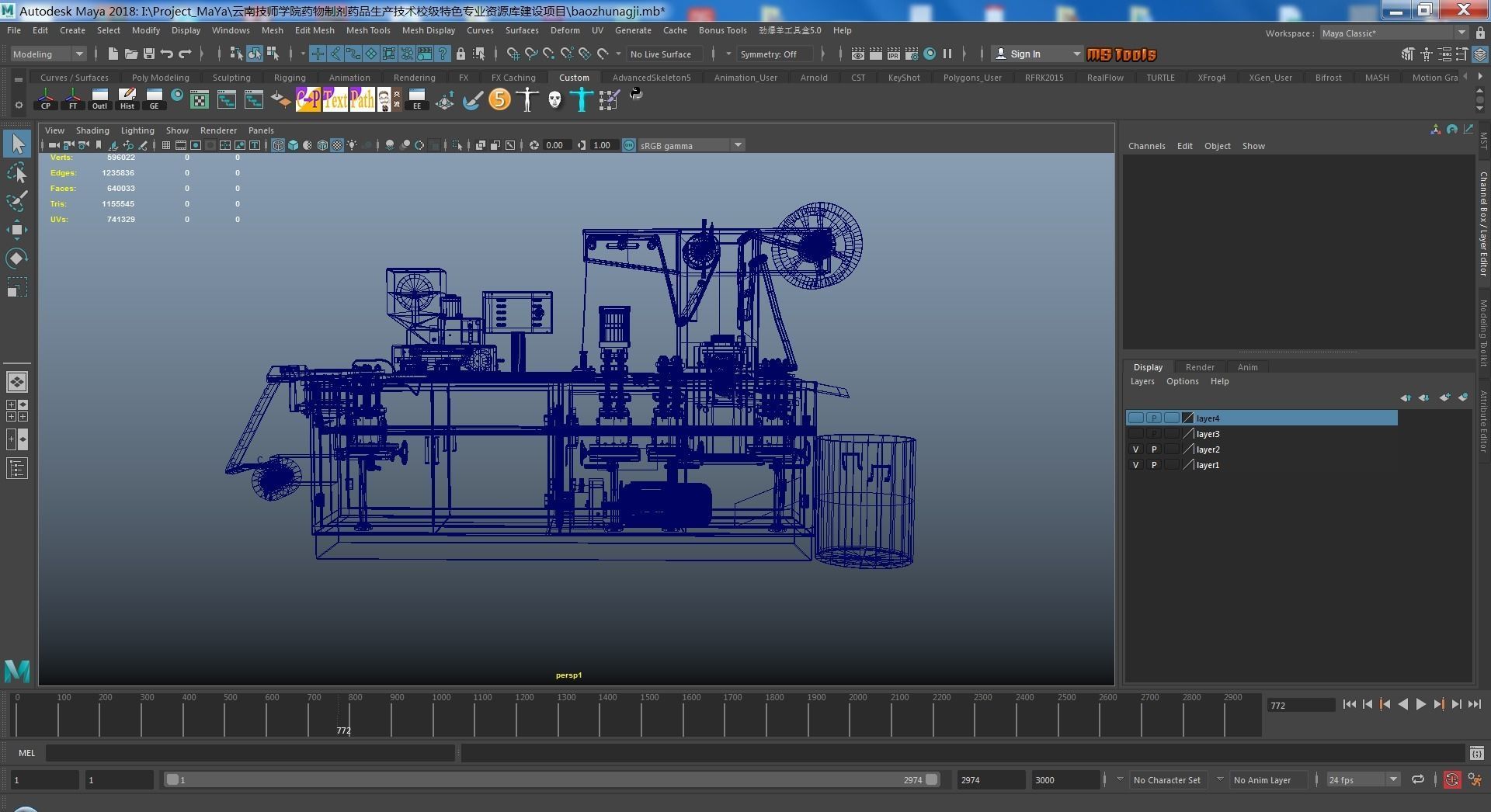Open the Modeling menu set dropdown
Image resolution: width=1491 pixels, height=812 pixels.
[47, 54]
